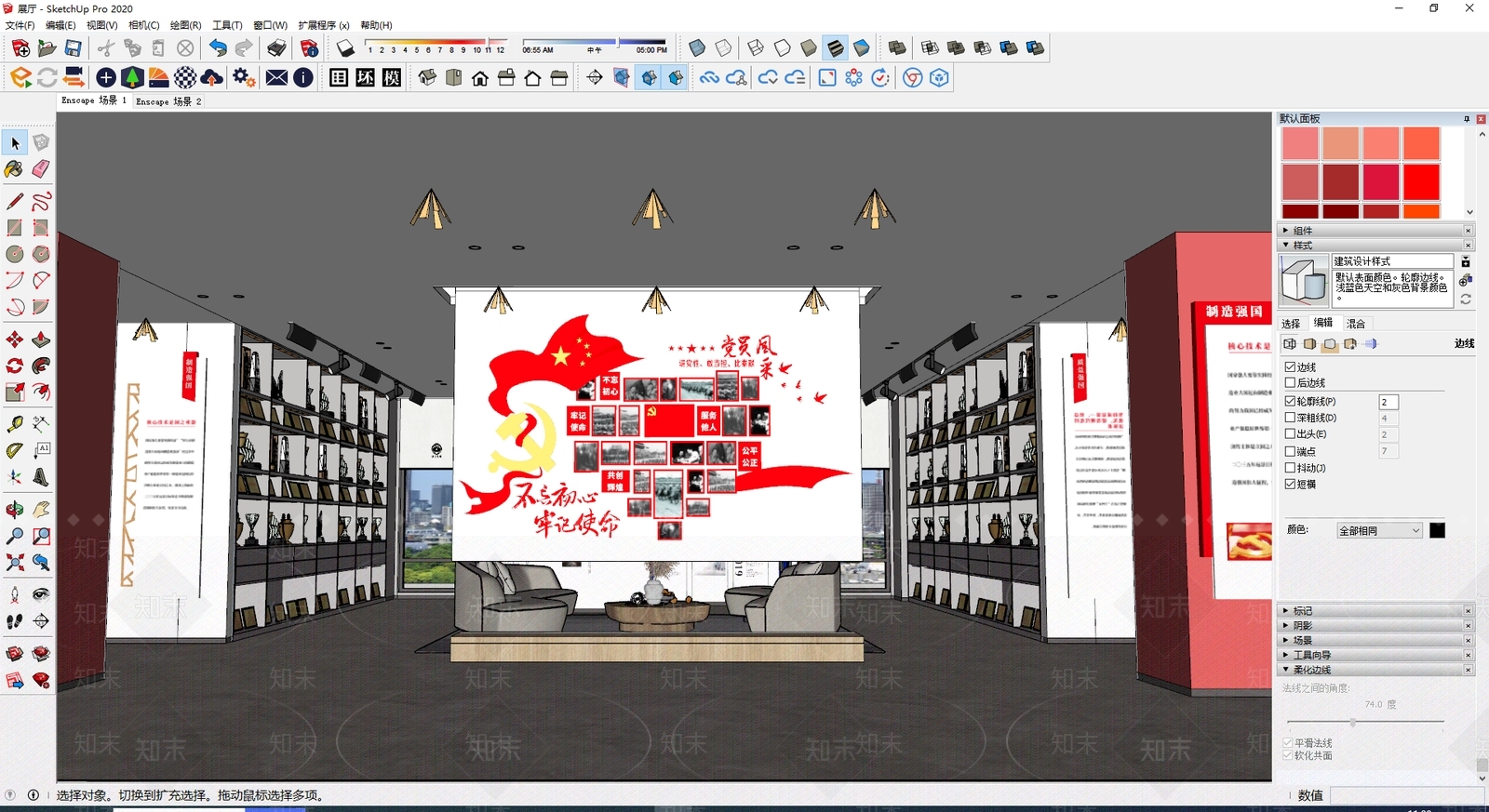The height and width of the screenshot is (812, 1489).
Task: Open the 扩展程序 (x) menu
Action: [x=324, y=25]
